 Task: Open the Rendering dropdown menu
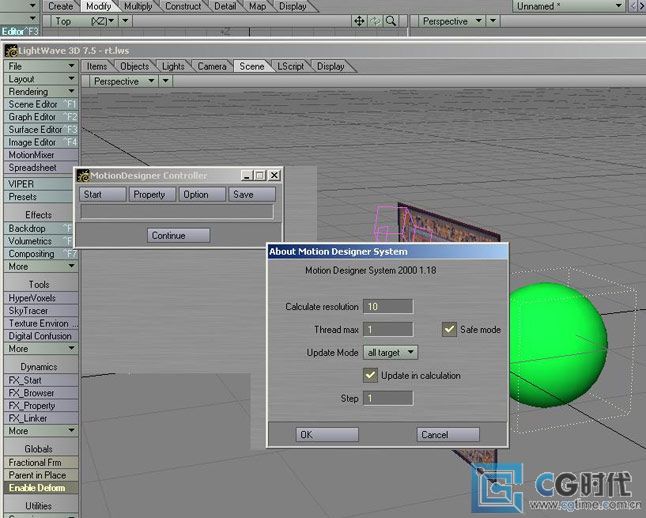click(41, 91)
